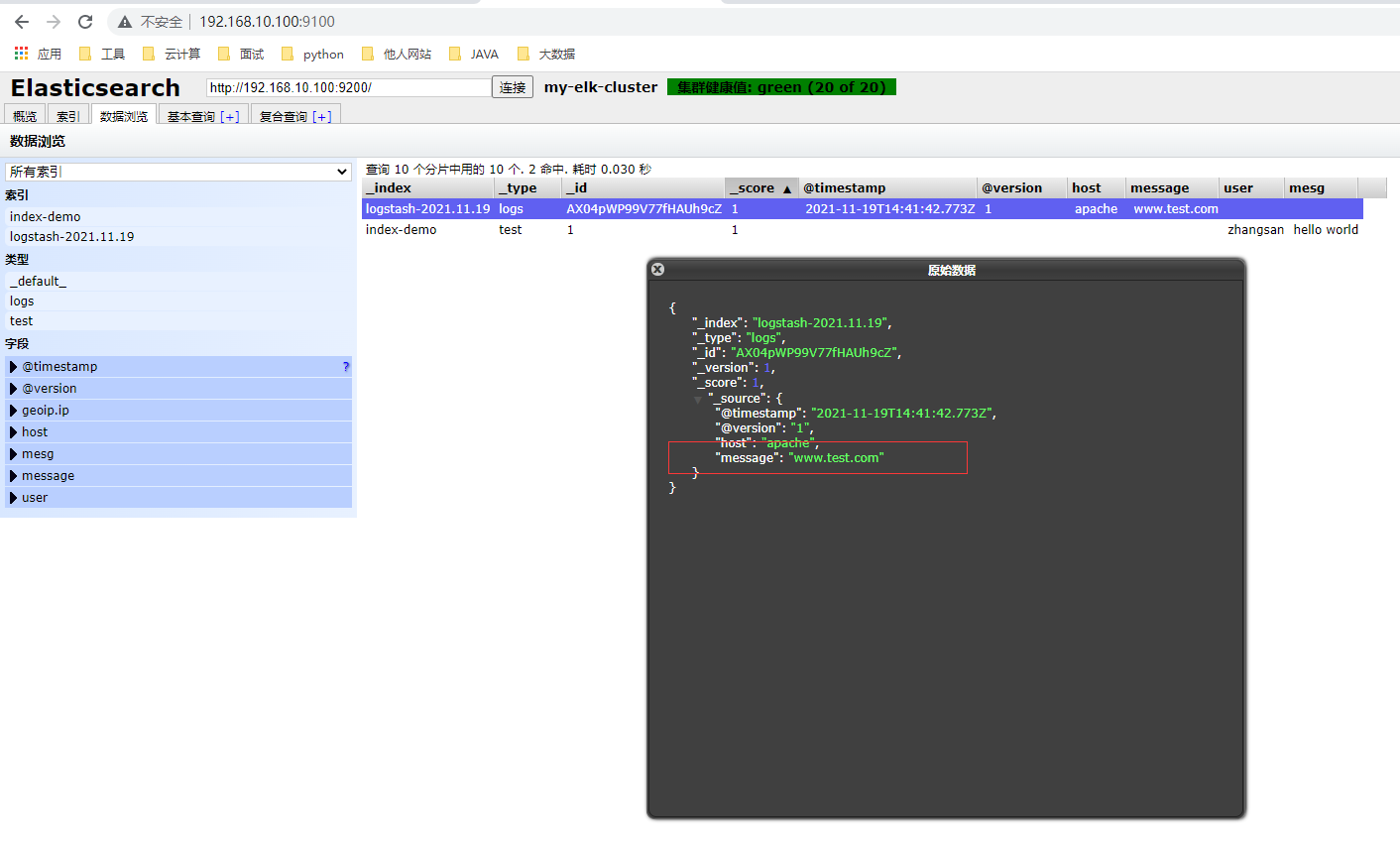Click the "www.test.com" value in raw JSON

pyautogui.click(x=836, y=458)
